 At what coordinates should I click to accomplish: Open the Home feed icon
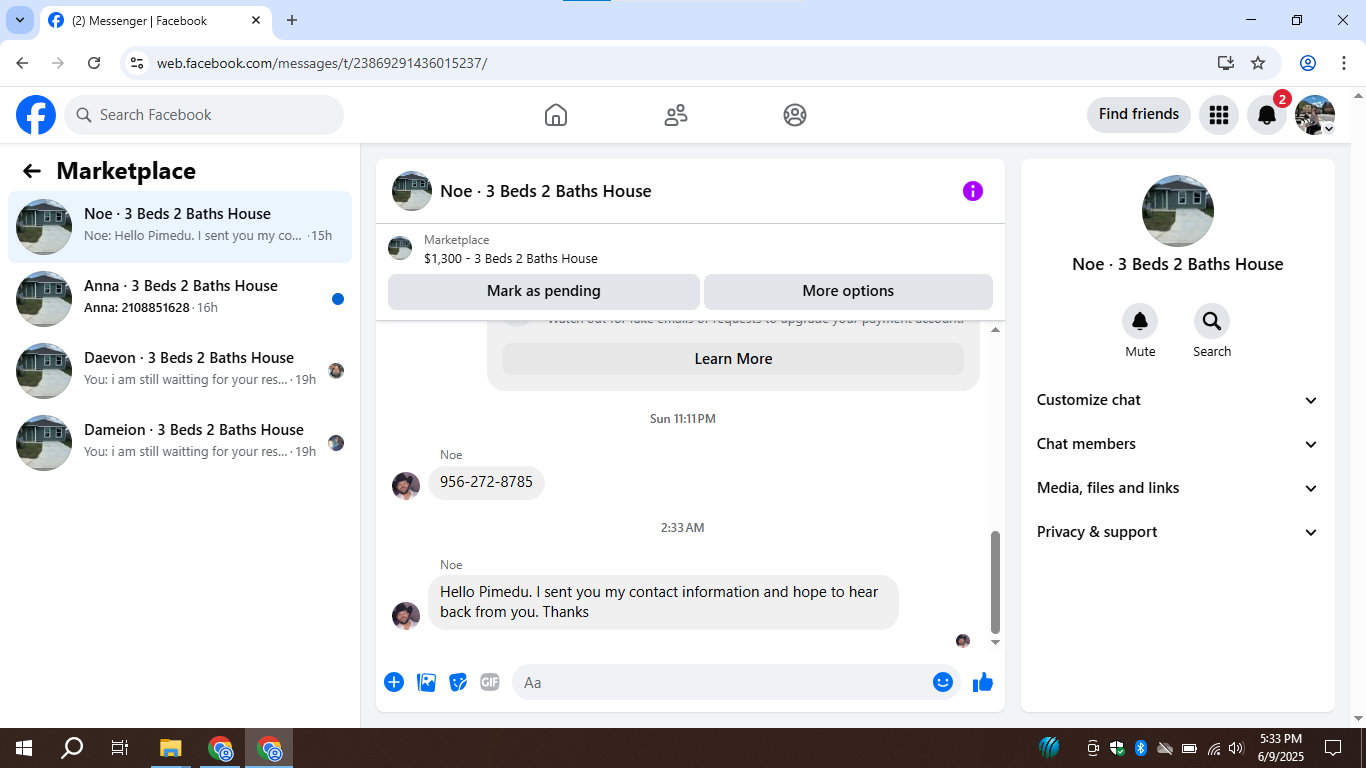556,115
